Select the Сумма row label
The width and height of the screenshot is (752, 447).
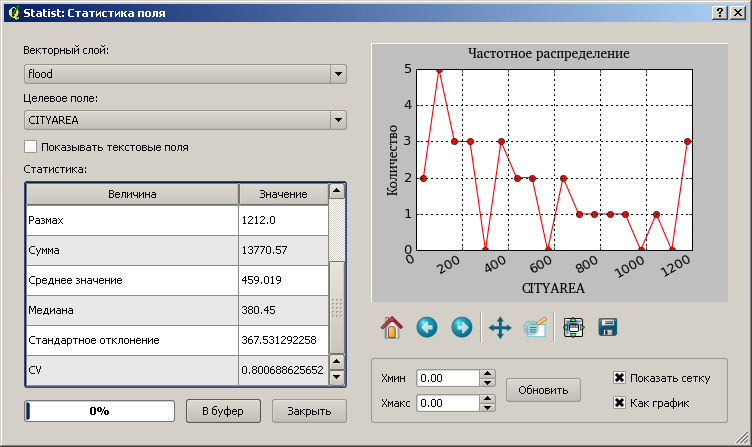tap(132, 250)
